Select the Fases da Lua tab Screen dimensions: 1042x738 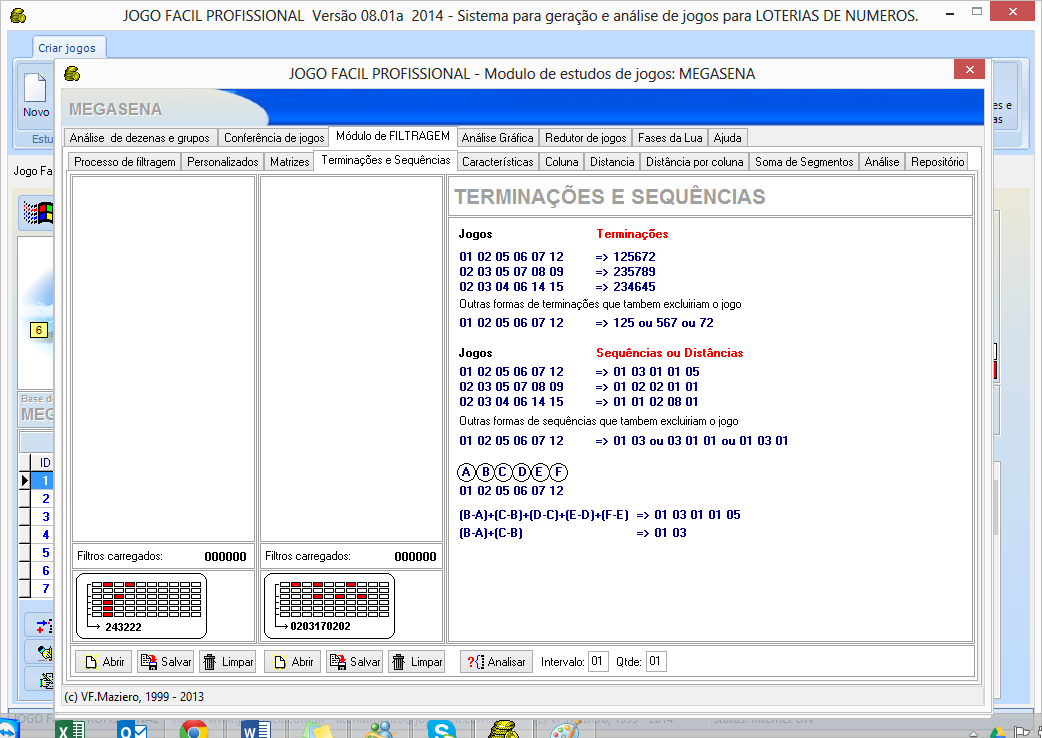click(x=671, y=138)
